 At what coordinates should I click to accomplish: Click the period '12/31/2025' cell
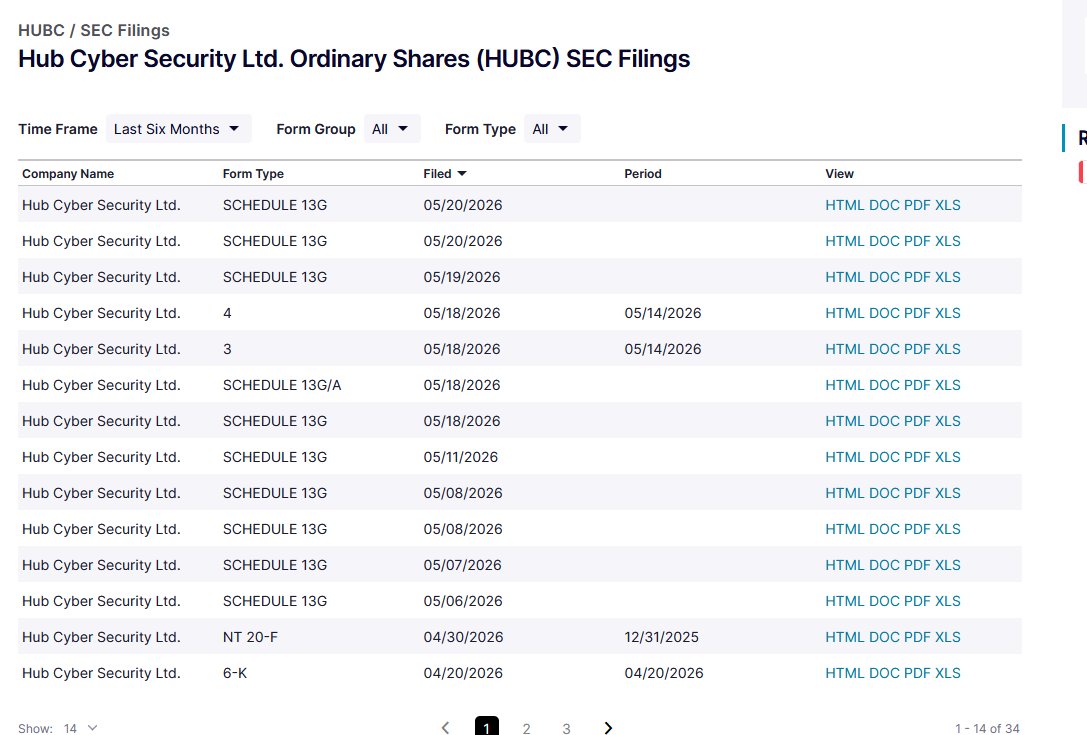[661, 637]
